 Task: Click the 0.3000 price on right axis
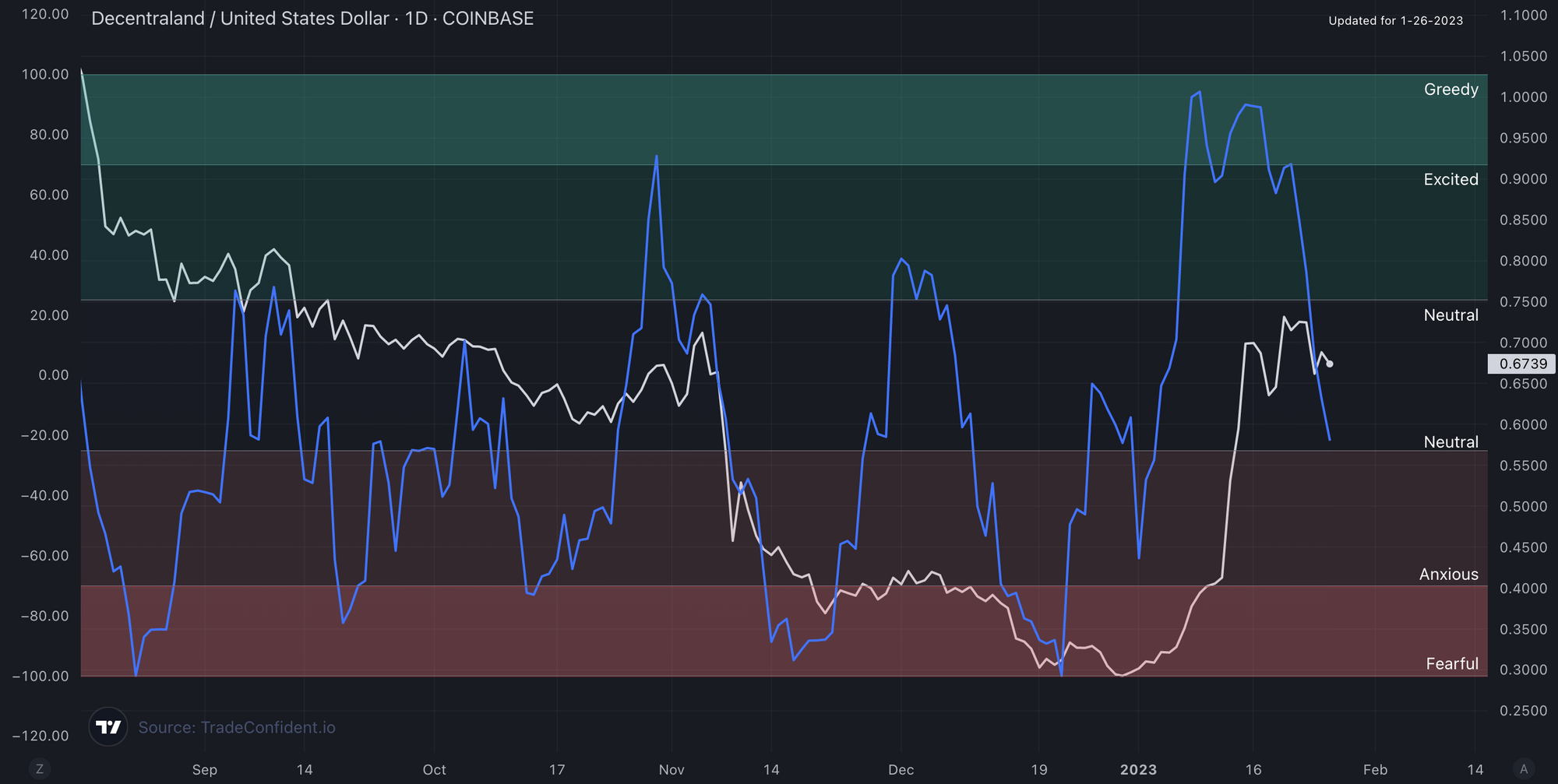1524,670
